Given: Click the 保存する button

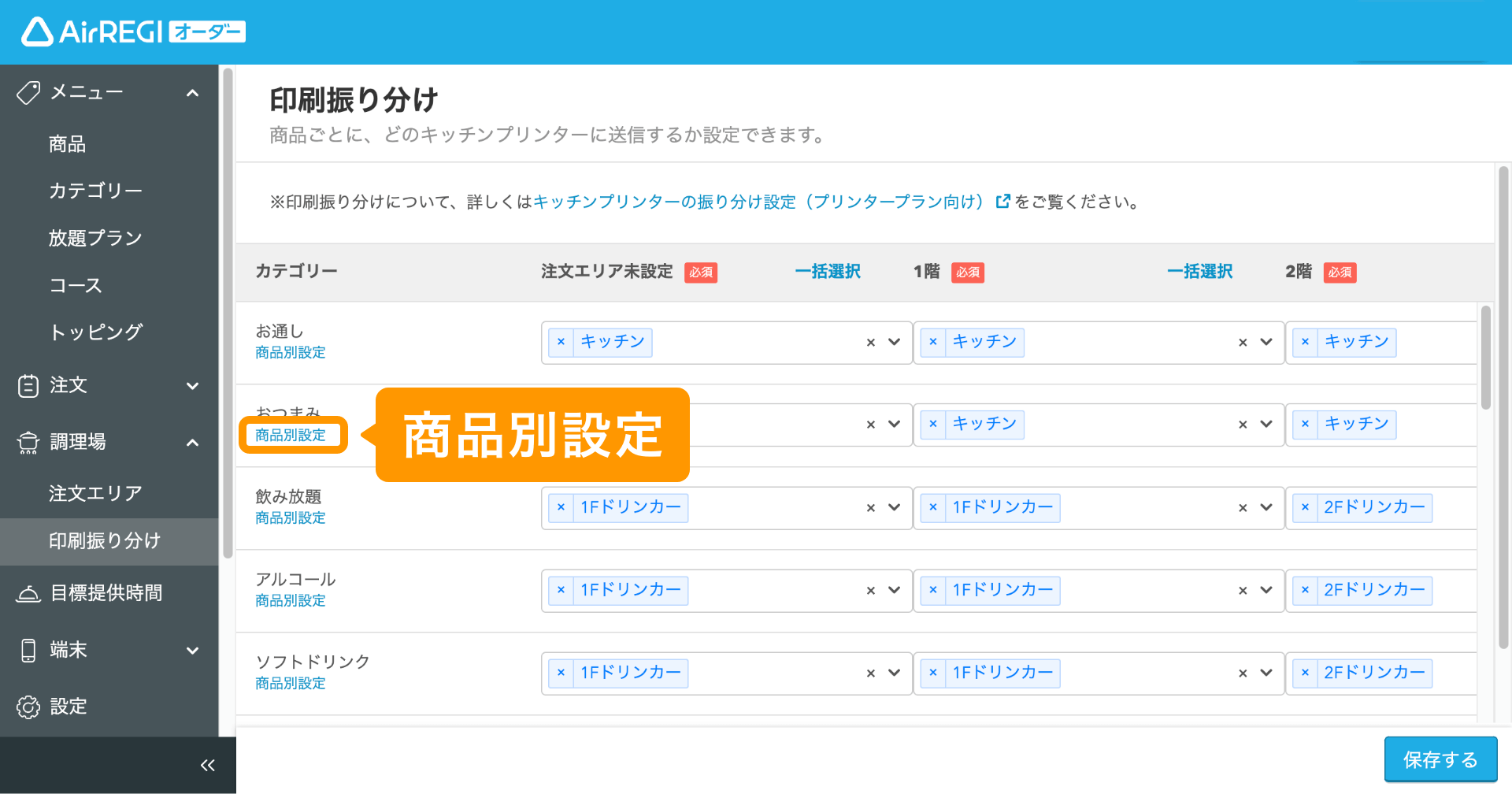Looking at the screenshot, I should pos(1440,759).
